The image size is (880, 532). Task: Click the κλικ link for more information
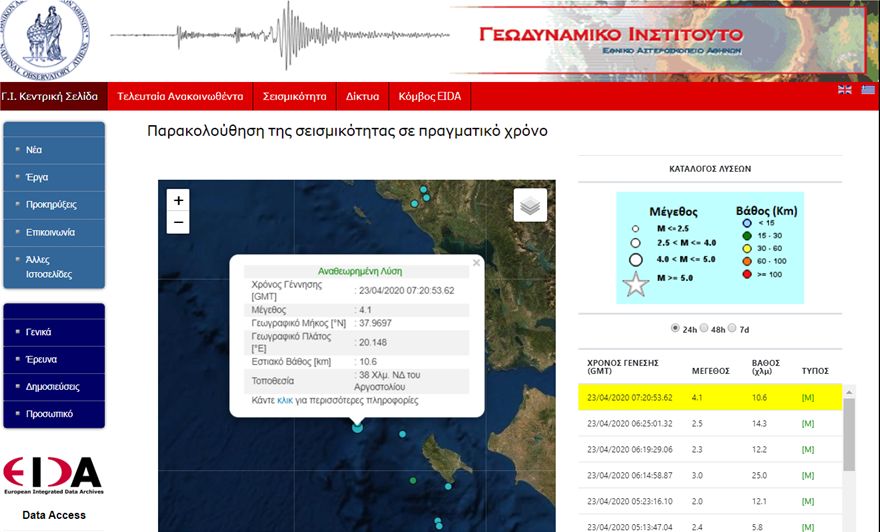click(x=285, y=401)
